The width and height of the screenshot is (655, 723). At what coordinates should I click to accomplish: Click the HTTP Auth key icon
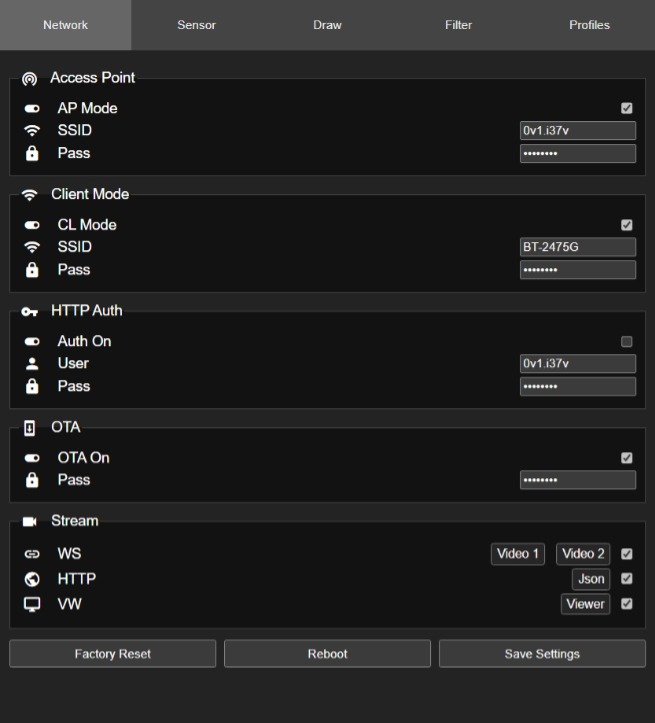coord(30,311)
